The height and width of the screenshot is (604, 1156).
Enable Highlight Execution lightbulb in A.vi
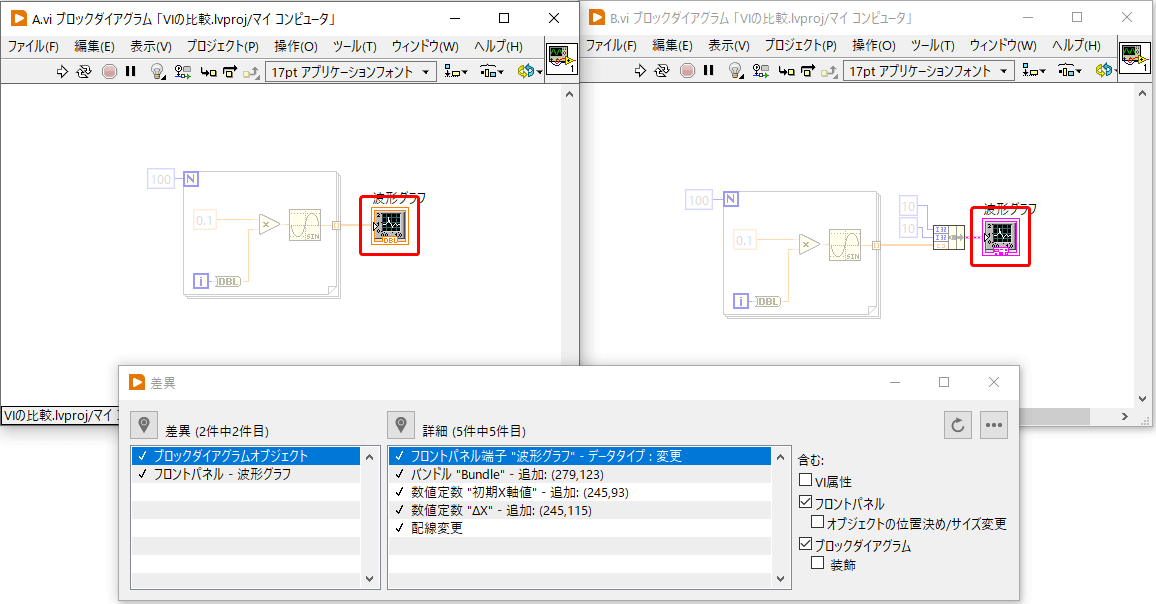[156, 72]
